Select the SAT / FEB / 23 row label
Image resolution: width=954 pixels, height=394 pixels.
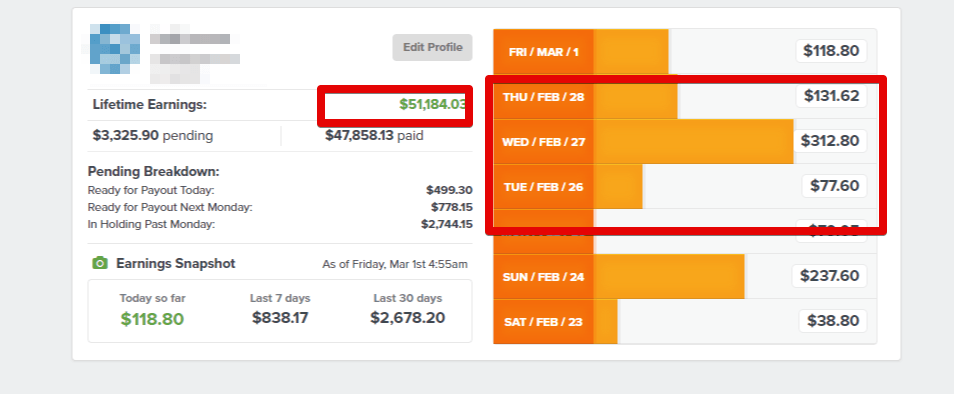coord(543,322)
